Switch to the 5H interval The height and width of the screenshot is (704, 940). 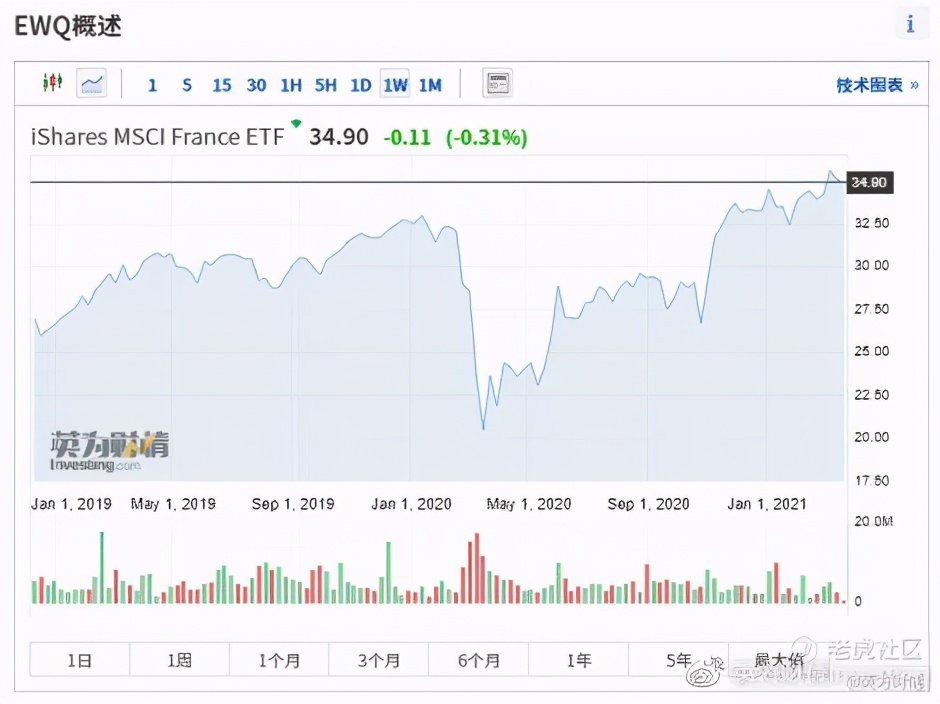point(325,85)
